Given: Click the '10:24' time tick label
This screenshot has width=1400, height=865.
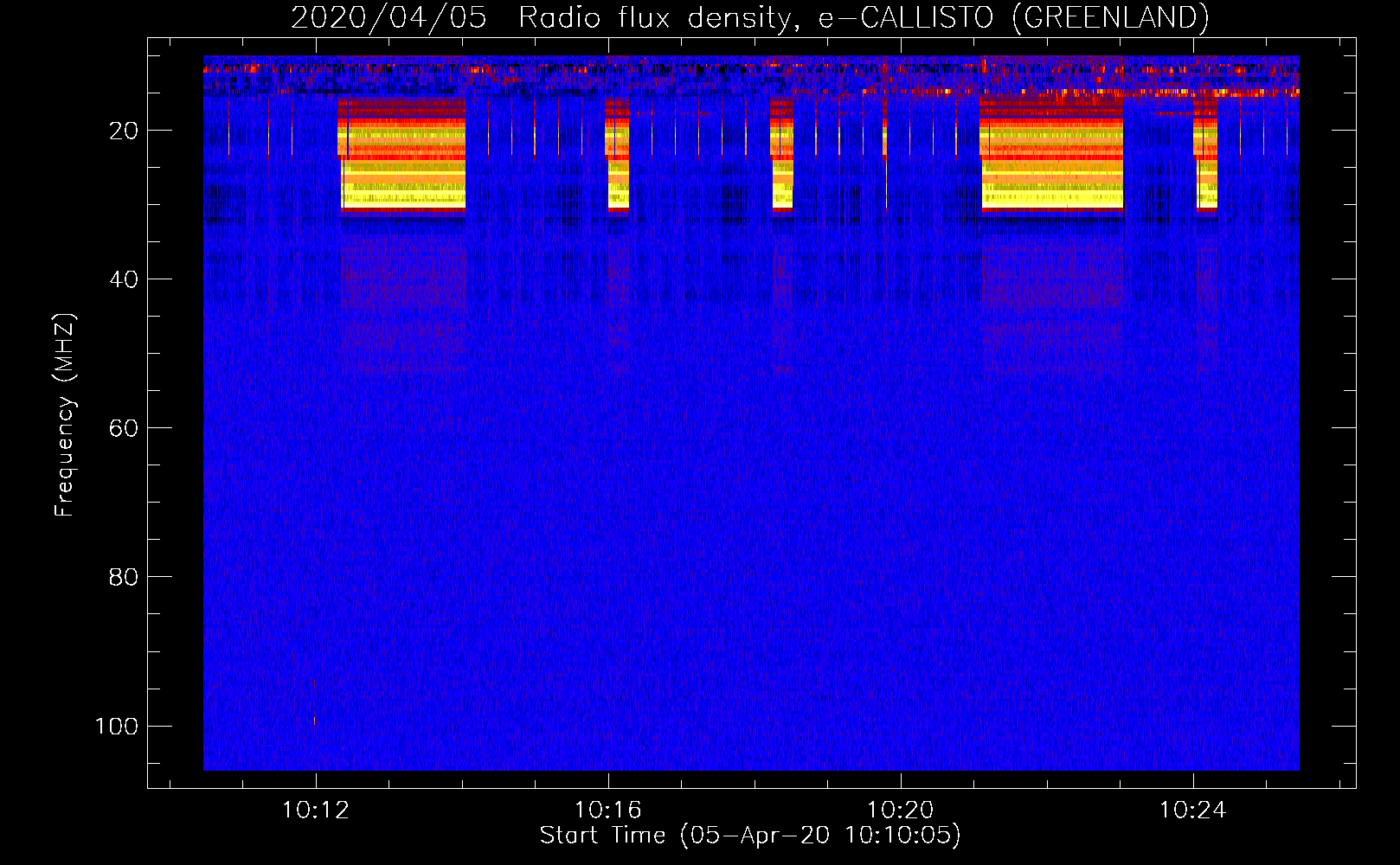Looking at the screenshot, I should [x=1193, y=811].
